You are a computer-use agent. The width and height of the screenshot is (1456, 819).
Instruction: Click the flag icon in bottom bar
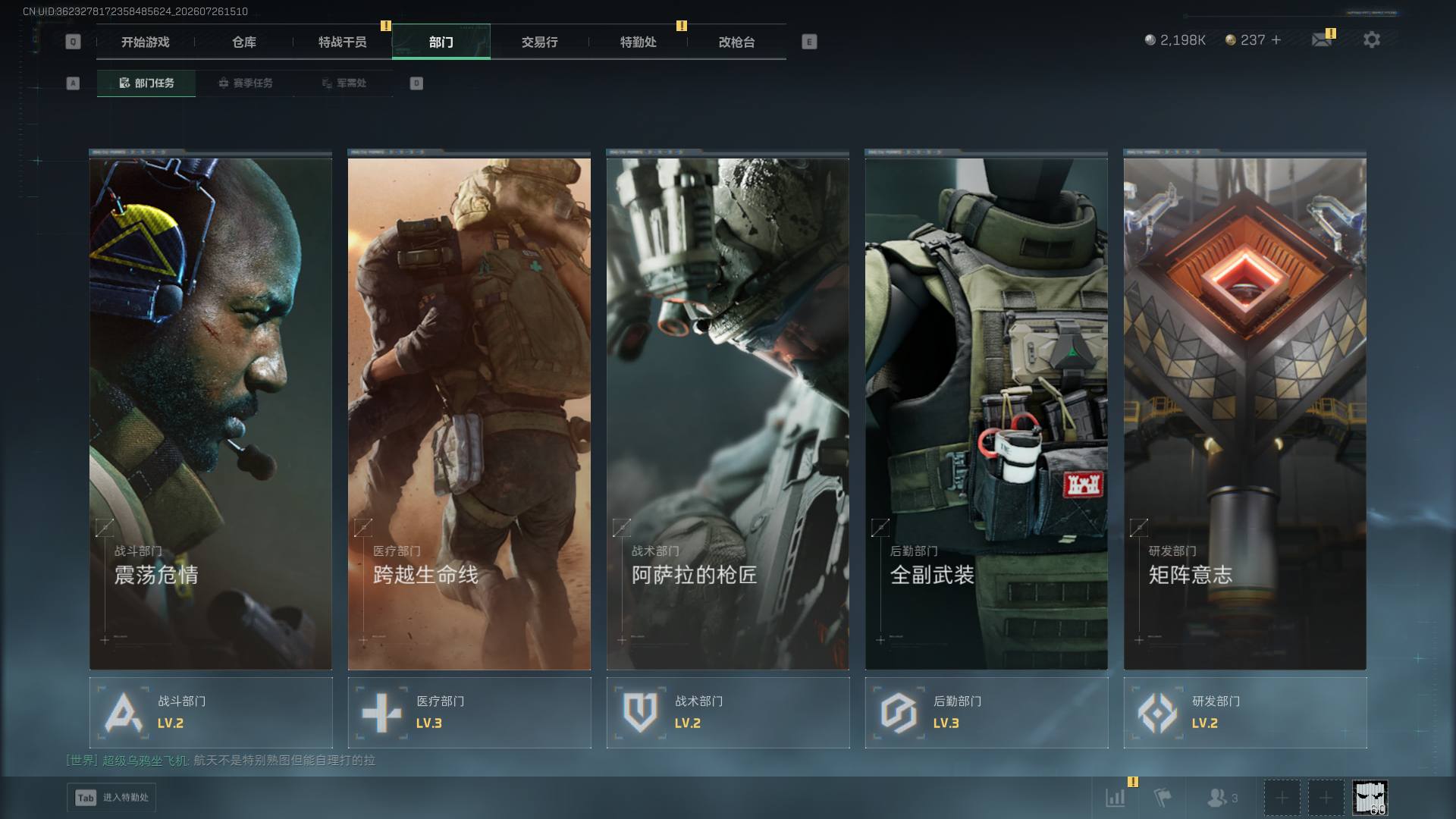[1163, 797]
